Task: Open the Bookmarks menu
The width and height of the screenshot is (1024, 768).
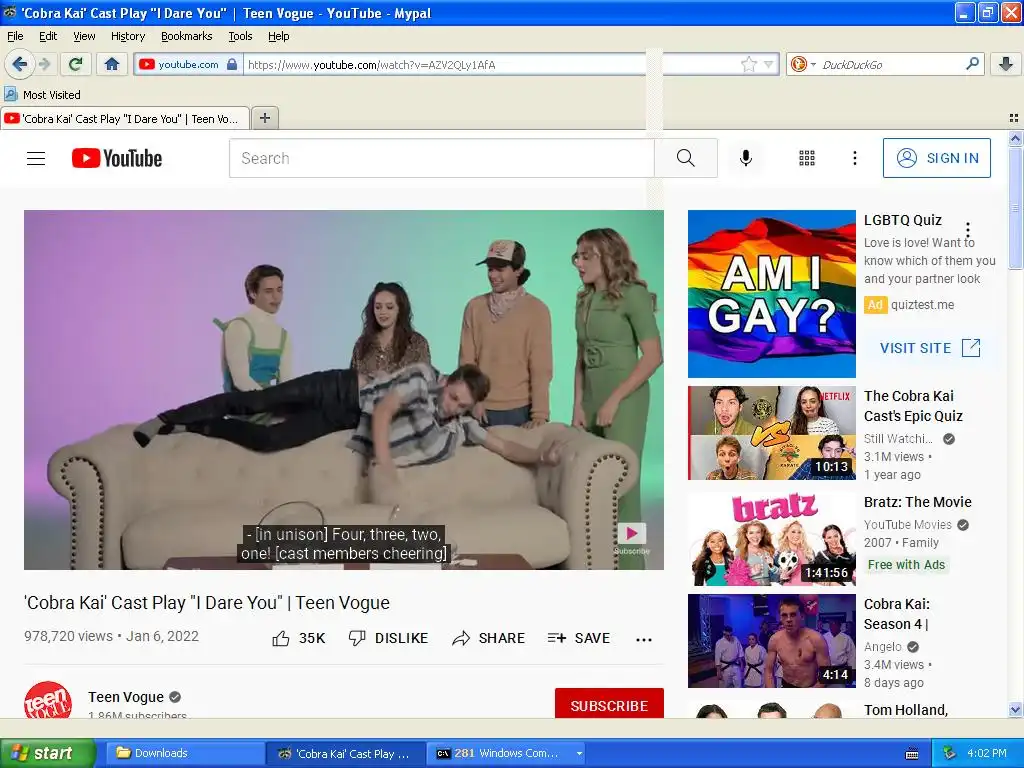Action: 186,36
